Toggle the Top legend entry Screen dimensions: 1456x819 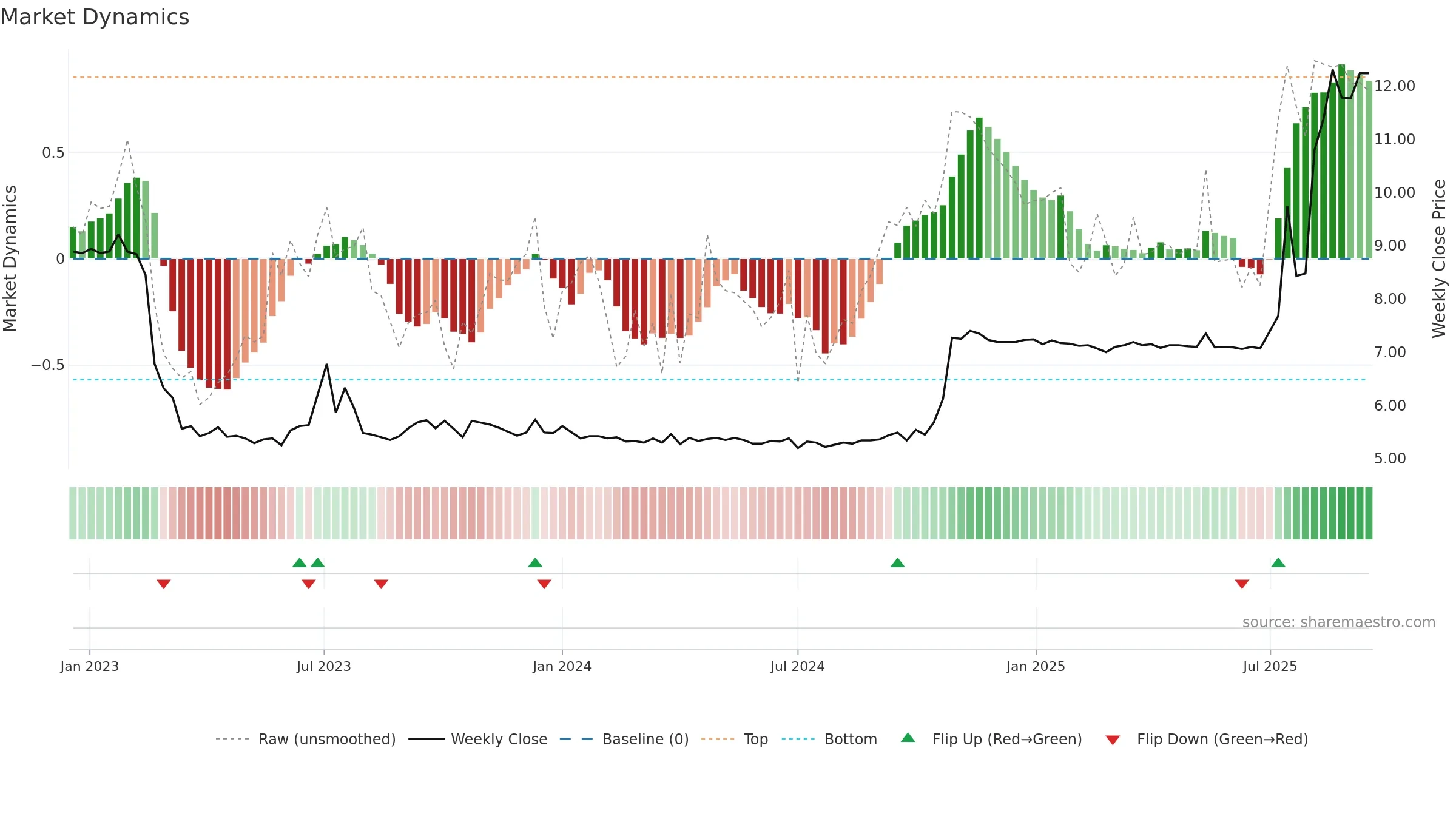tap(735, 739)
